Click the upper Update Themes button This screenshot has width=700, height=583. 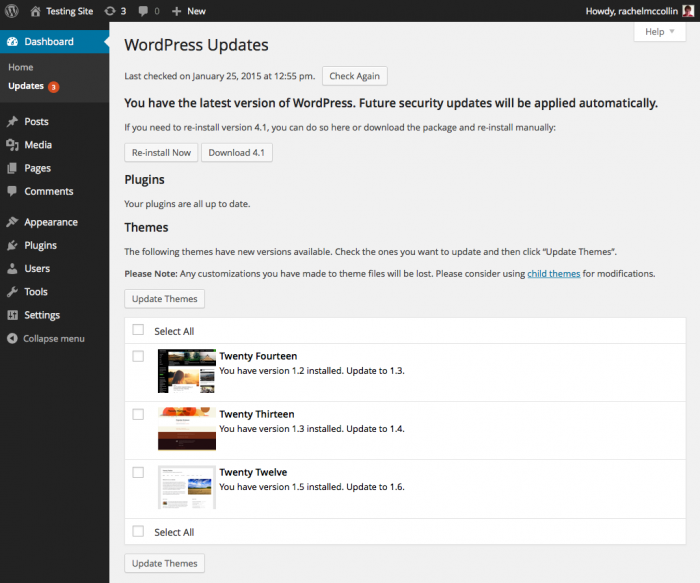click(164, 299)
